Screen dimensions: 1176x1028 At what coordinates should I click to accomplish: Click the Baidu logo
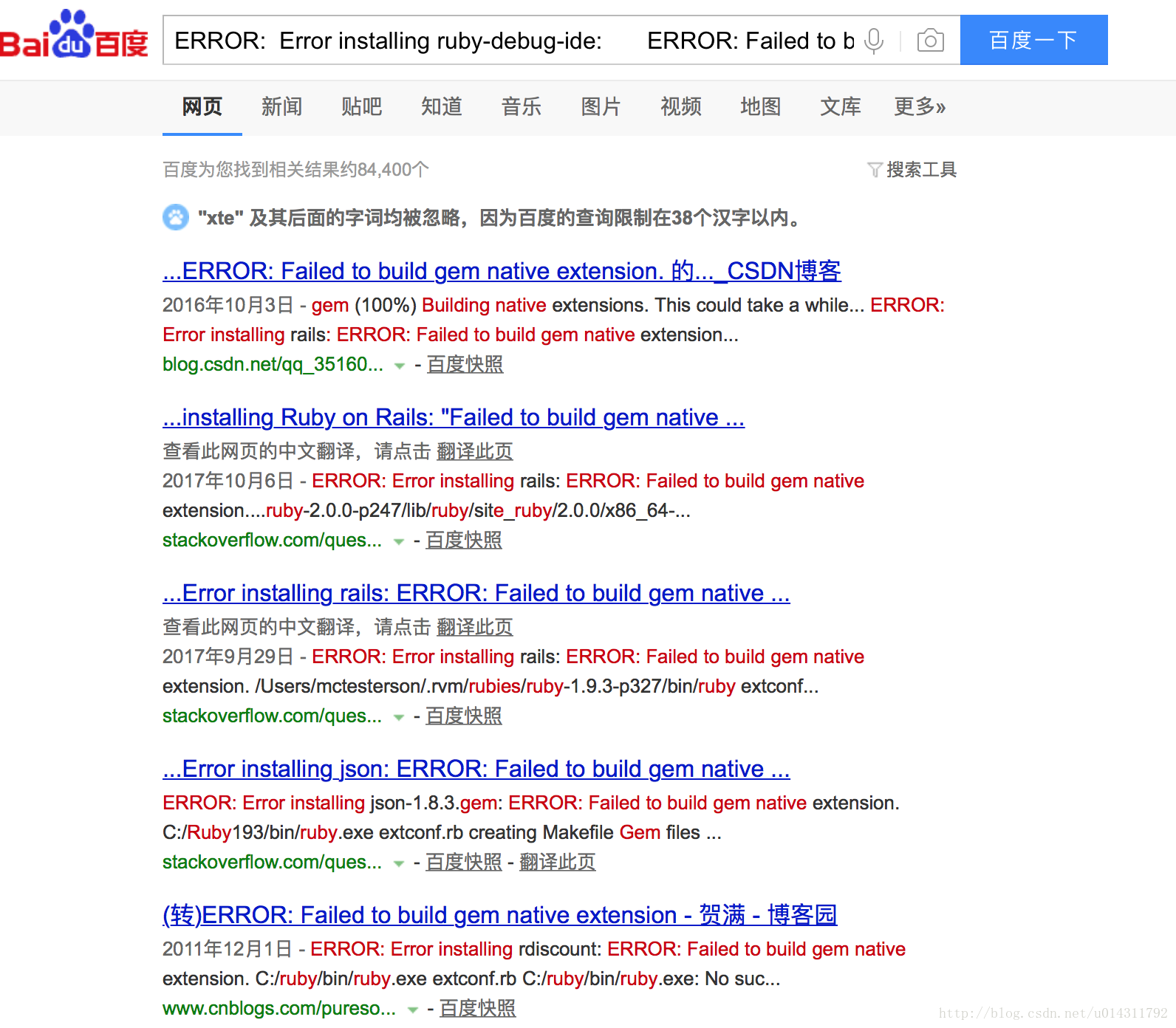(74, 35)
